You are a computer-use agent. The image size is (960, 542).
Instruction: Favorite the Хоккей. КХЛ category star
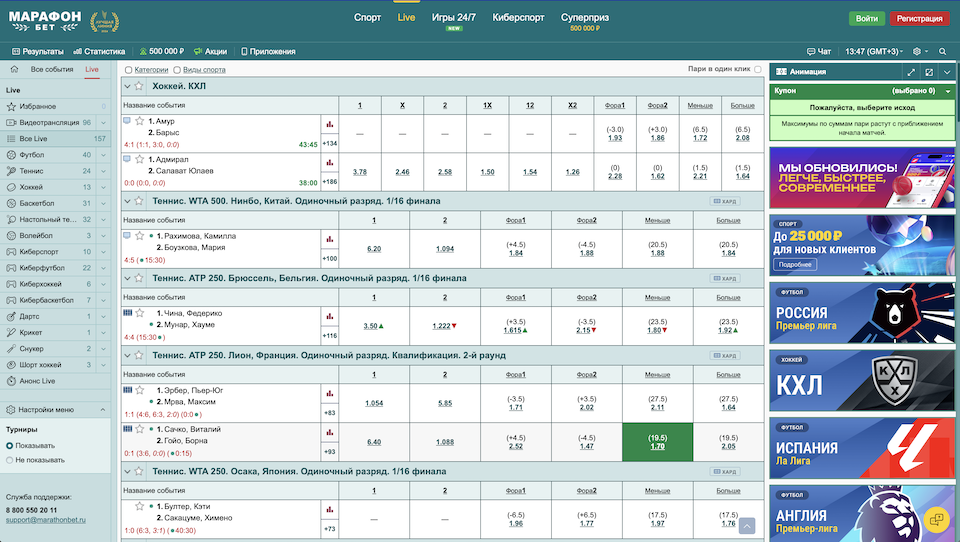pyautogui.click(x=139, y=86)
